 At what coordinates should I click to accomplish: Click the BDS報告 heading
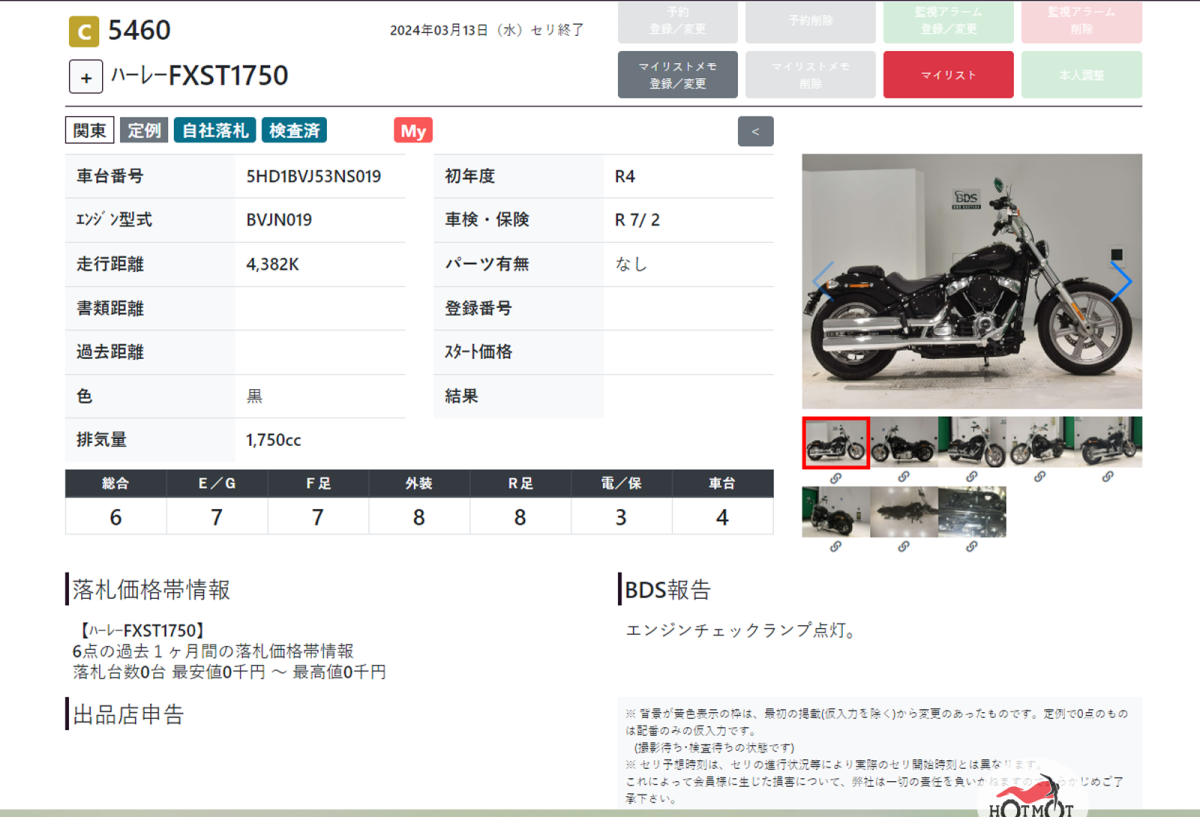click(668, 590)
